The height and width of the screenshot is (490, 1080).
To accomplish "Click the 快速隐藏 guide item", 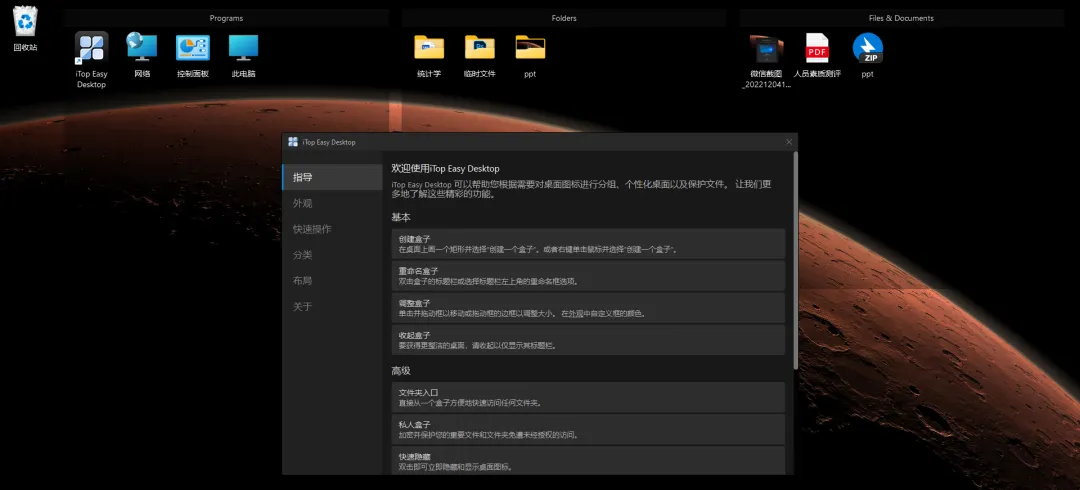I will (x=588, y=460).
